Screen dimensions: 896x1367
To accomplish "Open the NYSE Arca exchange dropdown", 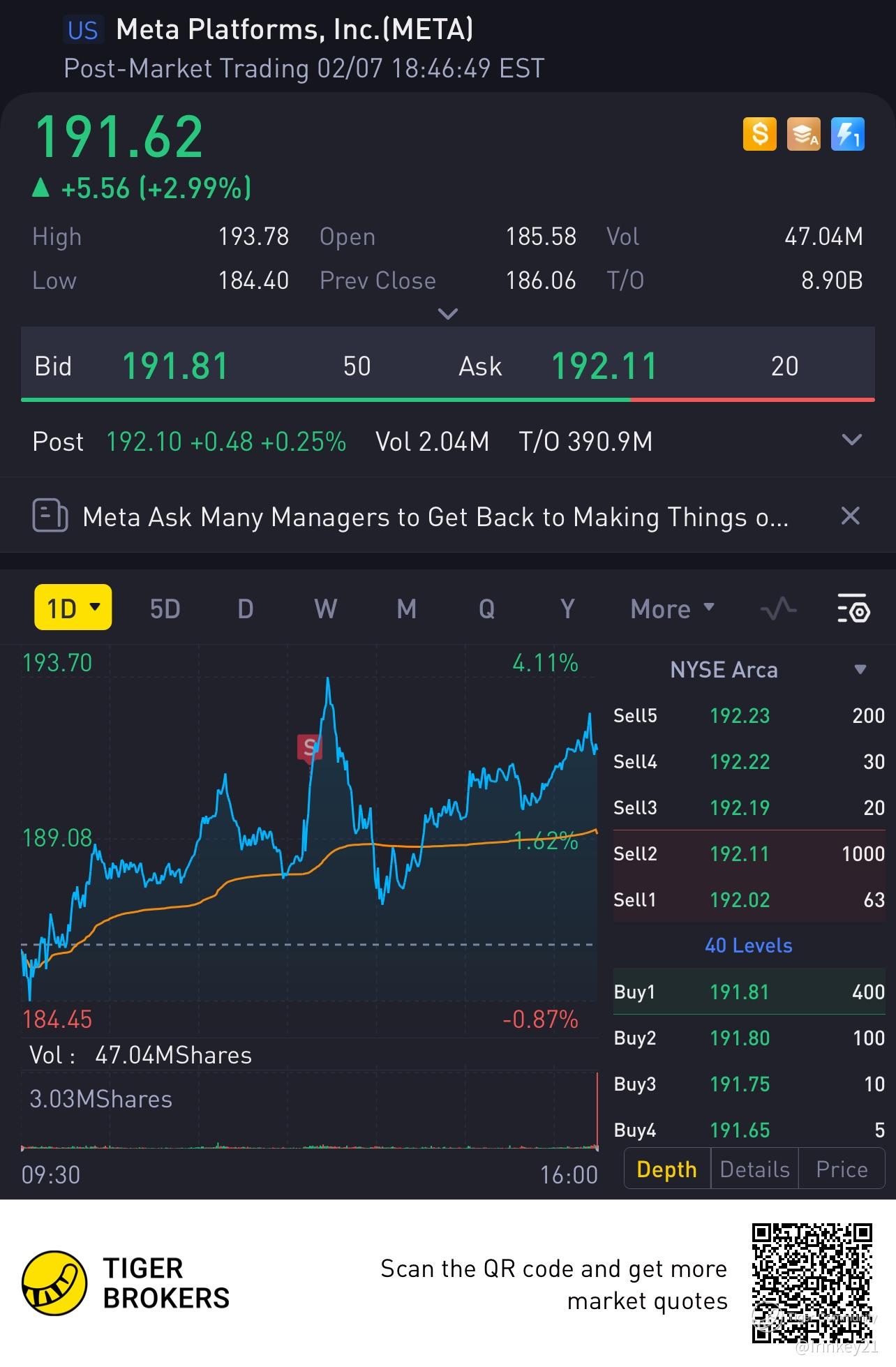I will 860,670.
